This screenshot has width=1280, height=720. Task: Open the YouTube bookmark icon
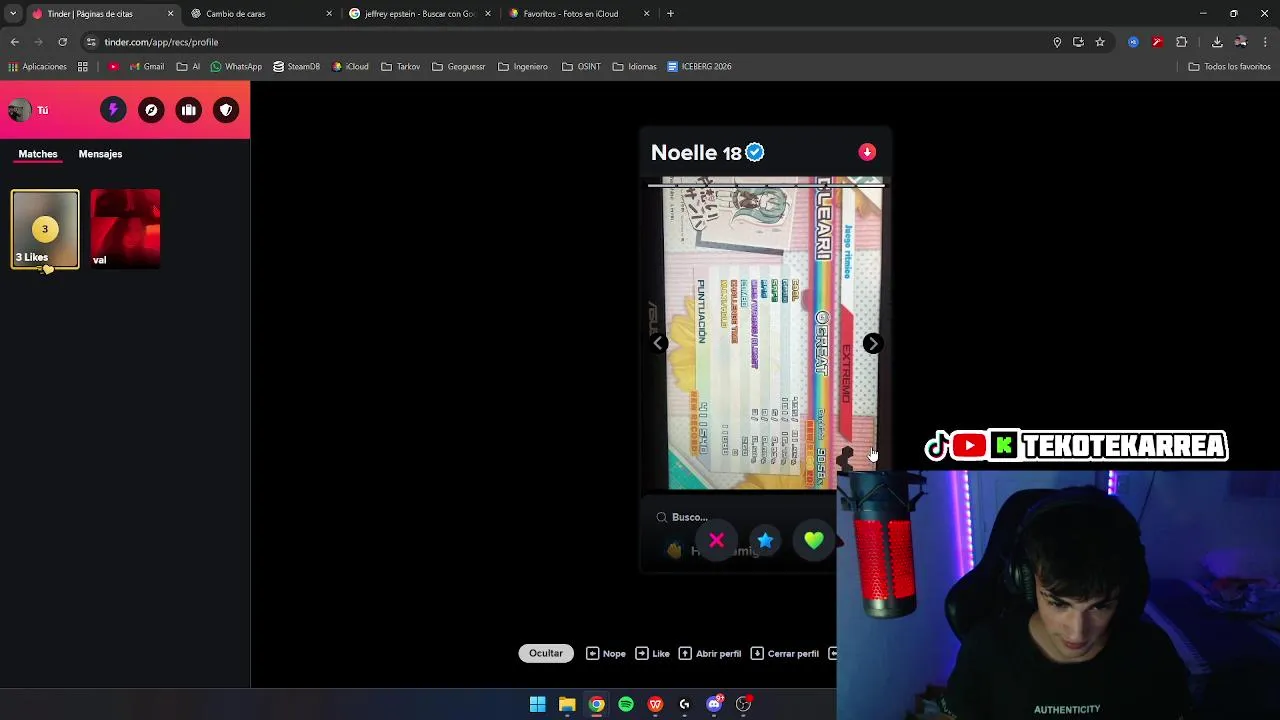pos(113,67)
